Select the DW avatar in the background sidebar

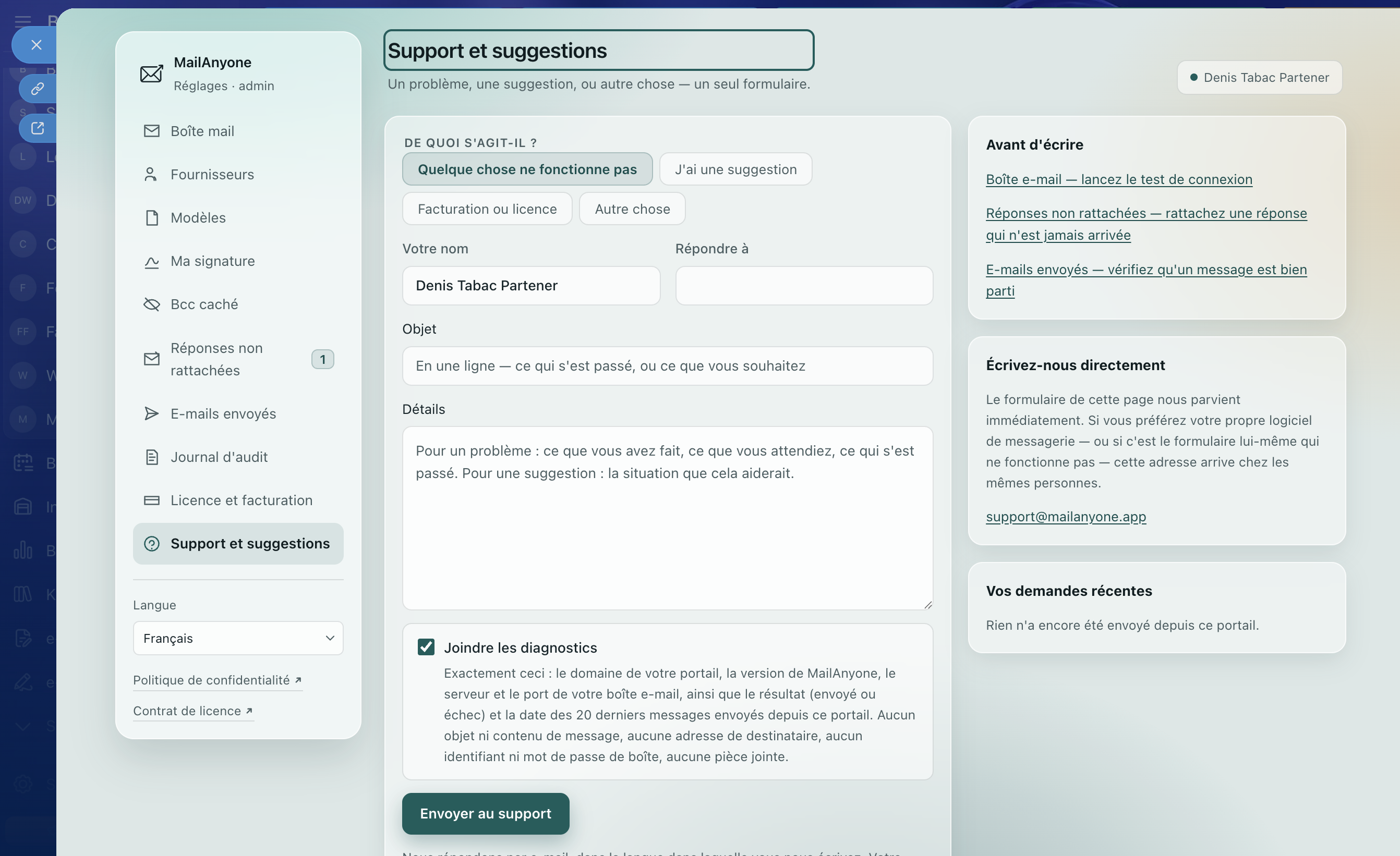click(x=23, y=200)
